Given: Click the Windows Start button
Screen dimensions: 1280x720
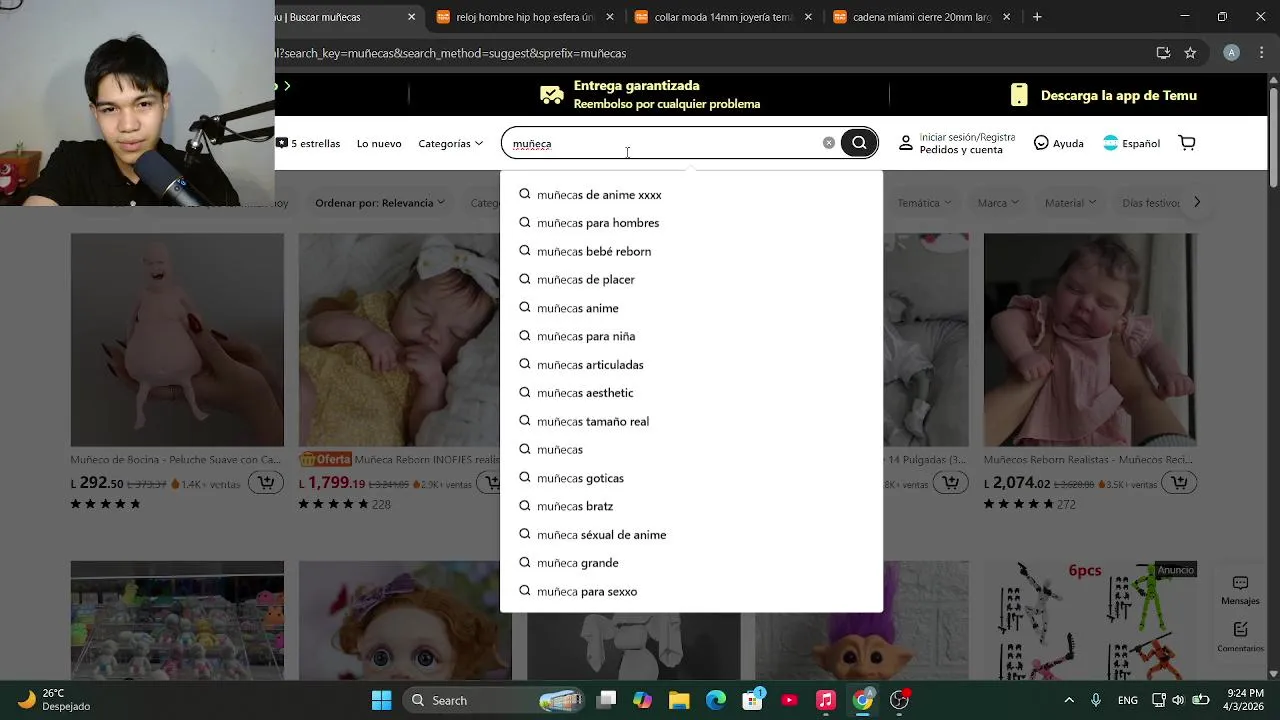Looking at the screenshot, I should [x=382, y=700].
